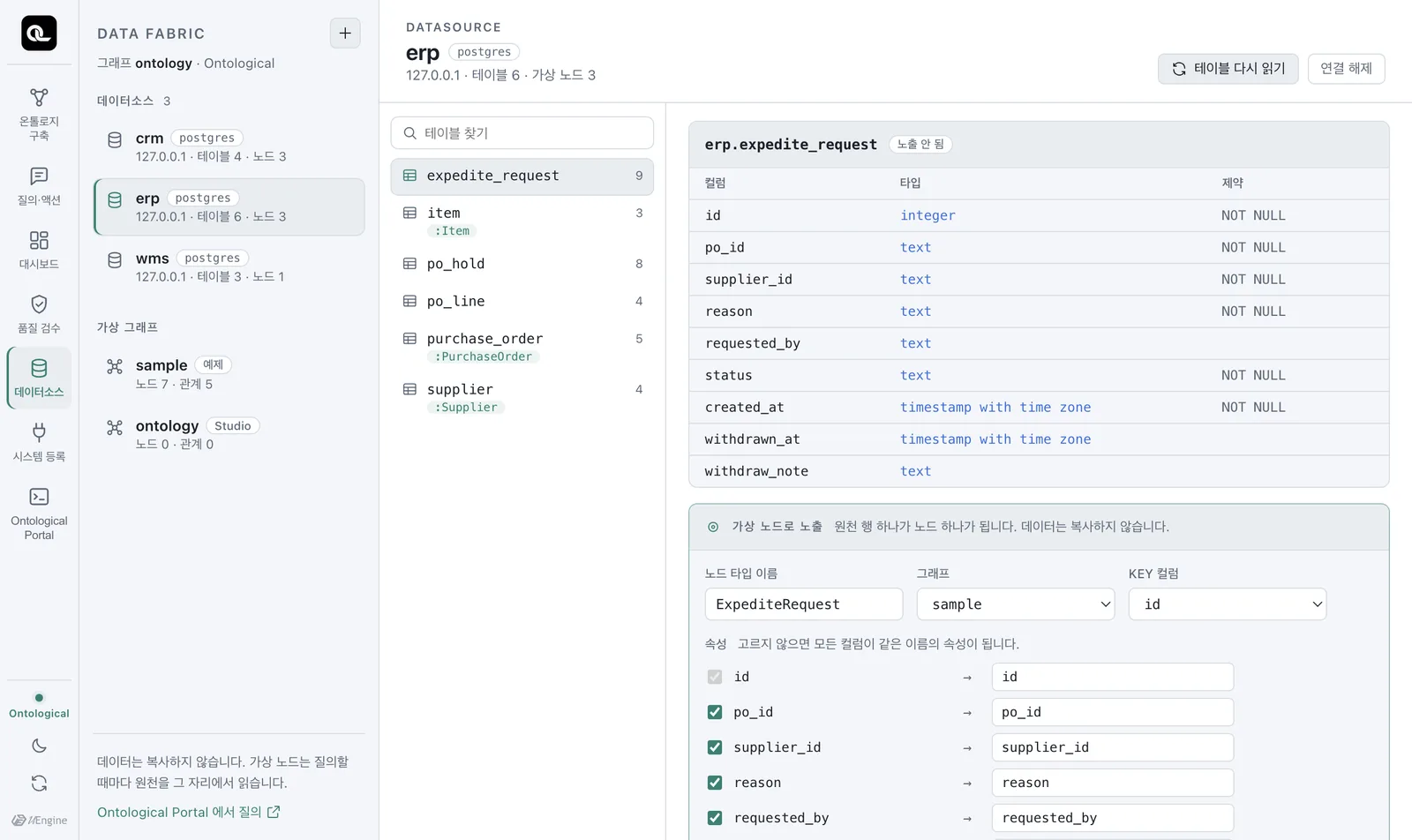
Task: Click the table icon beside po_hold
Action: pos(409,264)
